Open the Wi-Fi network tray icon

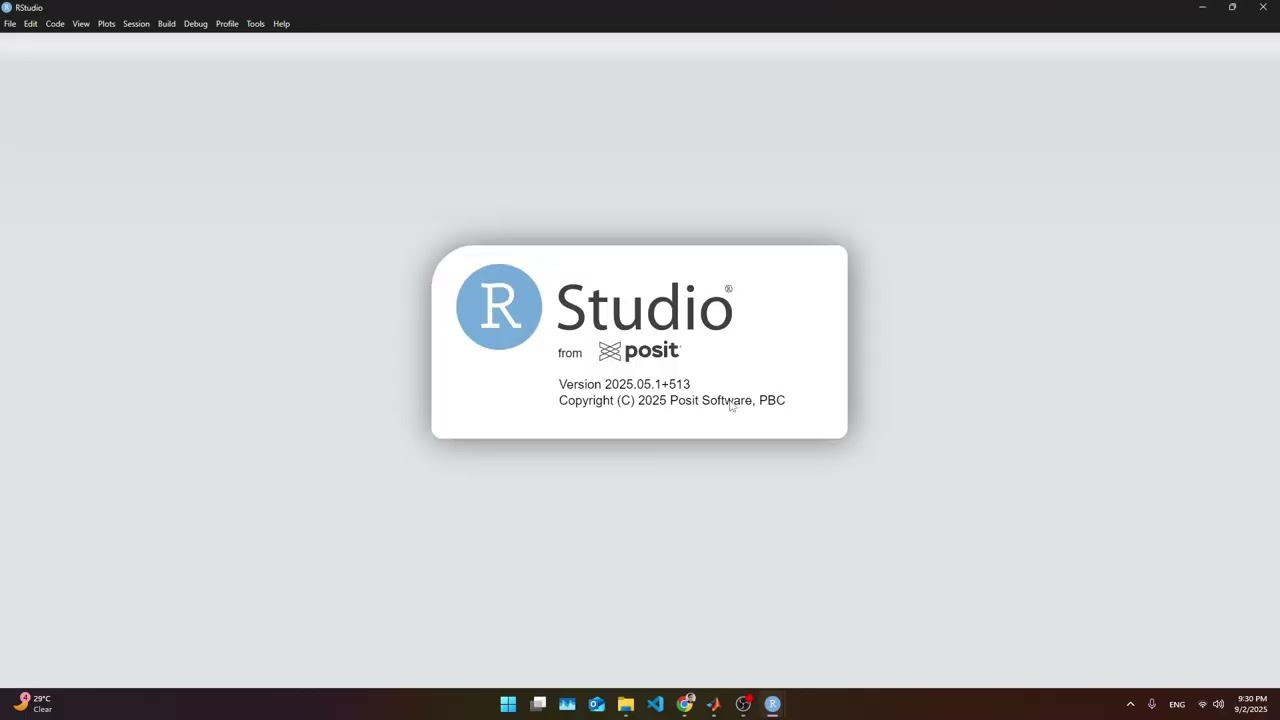[x=1202, y=704]
